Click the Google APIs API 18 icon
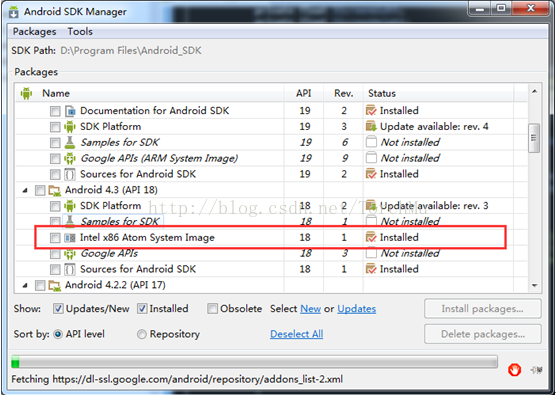 tap(70, 254)
